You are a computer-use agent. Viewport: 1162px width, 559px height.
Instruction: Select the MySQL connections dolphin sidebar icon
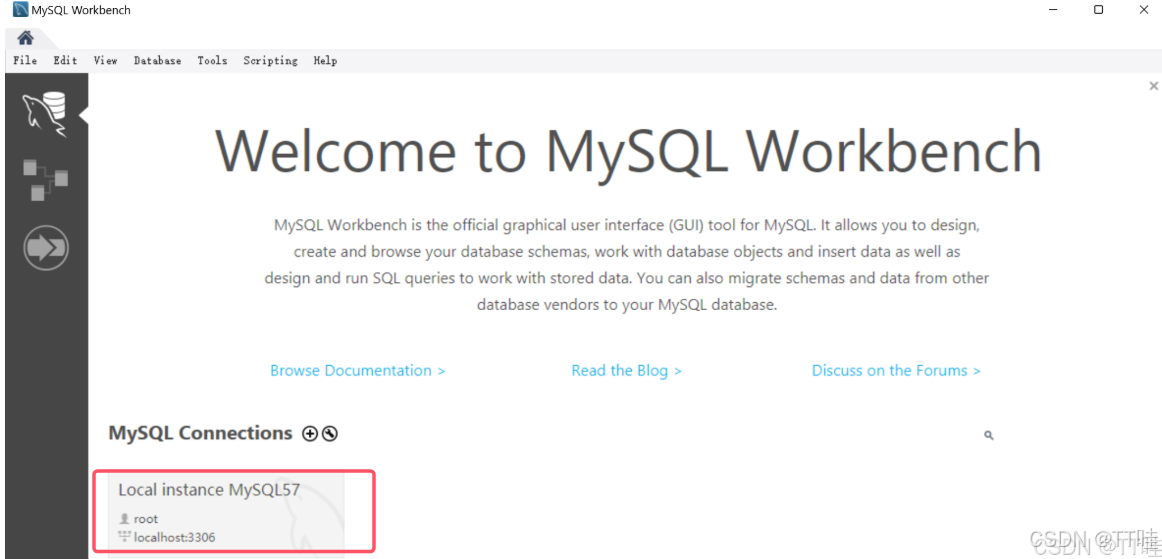click(x=45, y=114)
